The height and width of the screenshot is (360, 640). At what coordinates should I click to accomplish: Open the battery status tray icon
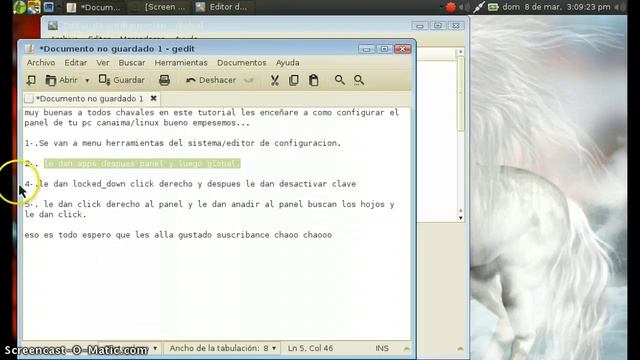click(x=493, y=7)
